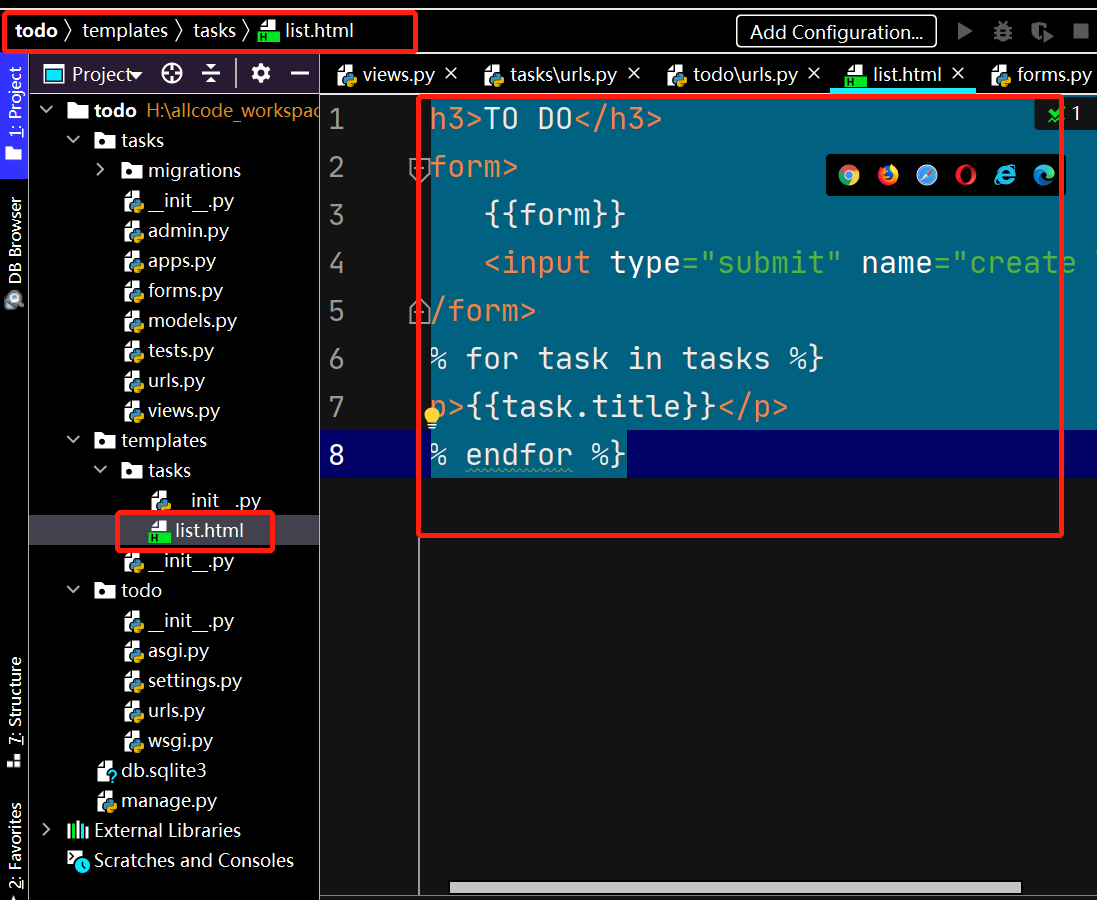Collapse the tasks folder under templates
1097x900 pixels.
(x=101, y=470)
